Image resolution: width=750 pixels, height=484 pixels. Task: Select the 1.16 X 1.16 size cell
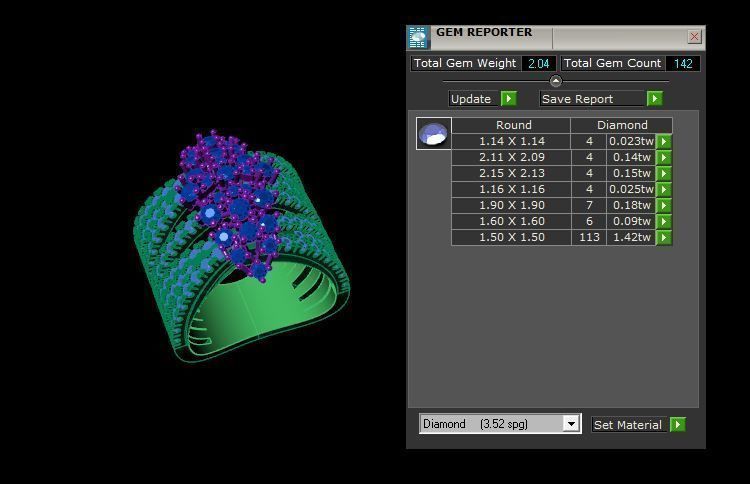pyautogui.click(x=511, y=189)
